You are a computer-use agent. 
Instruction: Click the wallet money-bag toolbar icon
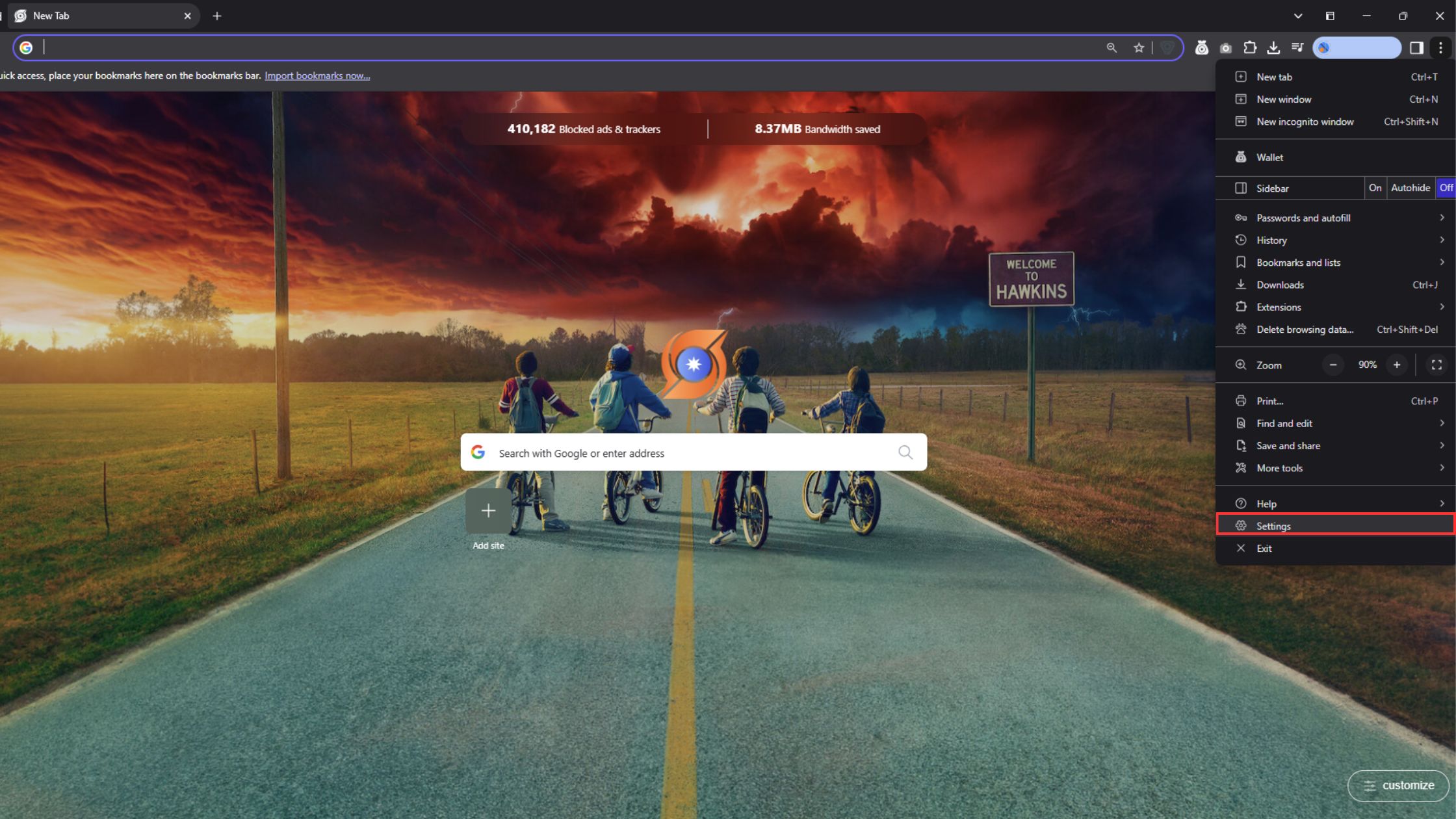(1201, 47)
